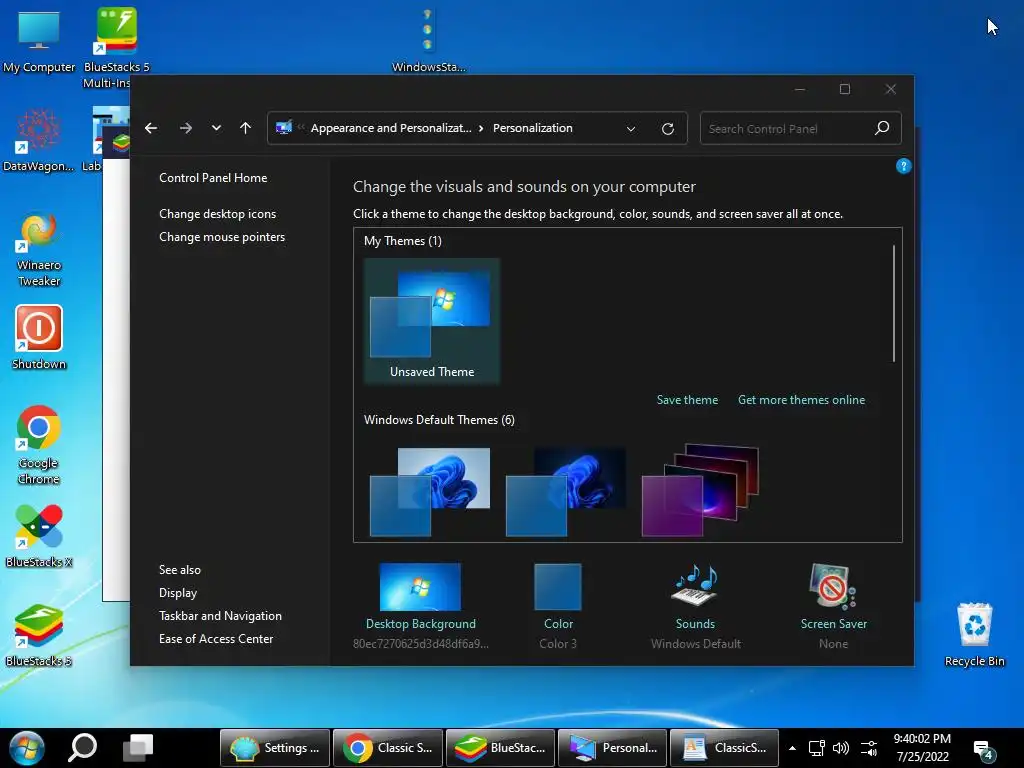
Task: Click the Control Panel address bar icon
Action: (x=283, y=128)
